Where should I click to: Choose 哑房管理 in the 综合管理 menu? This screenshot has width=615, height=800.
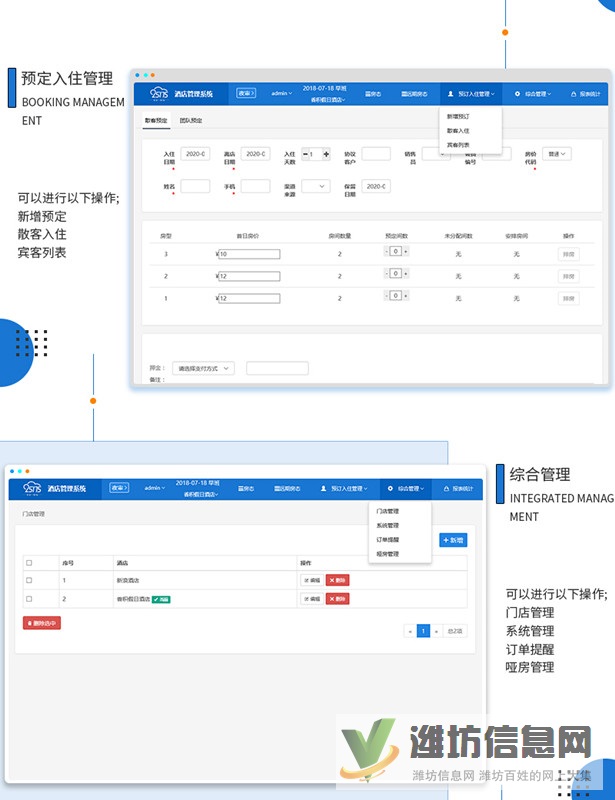point(387,553)
